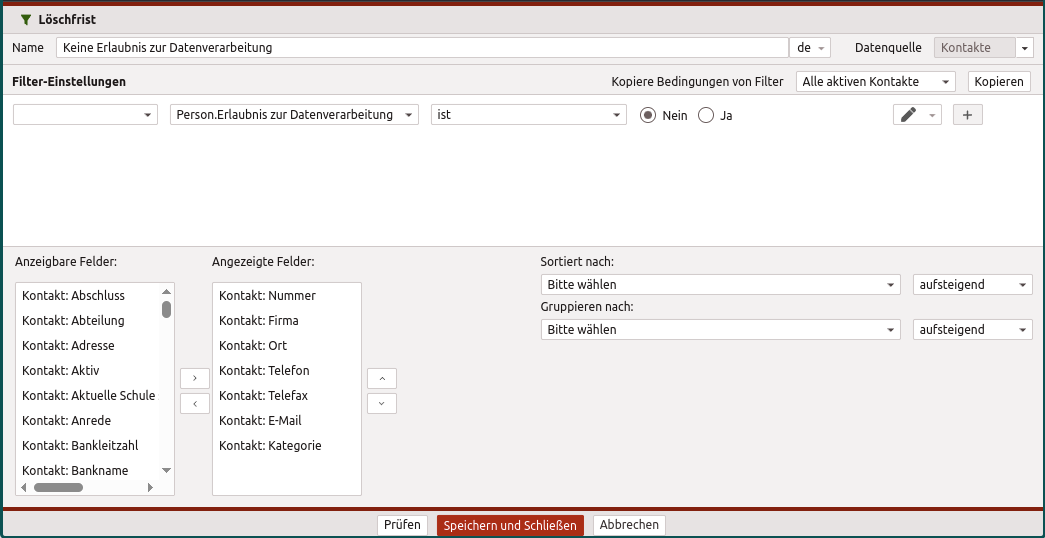1045x538 pixels.
Task: Click the green filter funnel icon
Action: [26, 19]
